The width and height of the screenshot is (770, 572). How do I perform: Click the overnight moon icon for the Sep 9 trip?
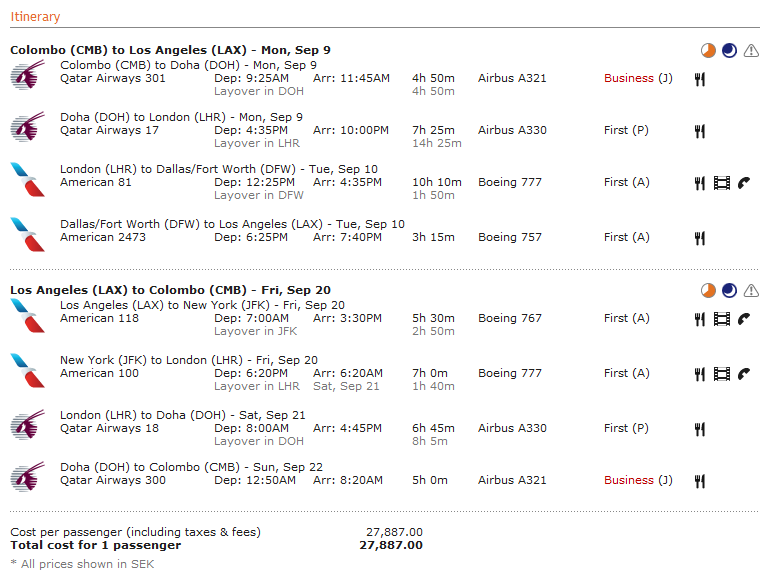729,50
